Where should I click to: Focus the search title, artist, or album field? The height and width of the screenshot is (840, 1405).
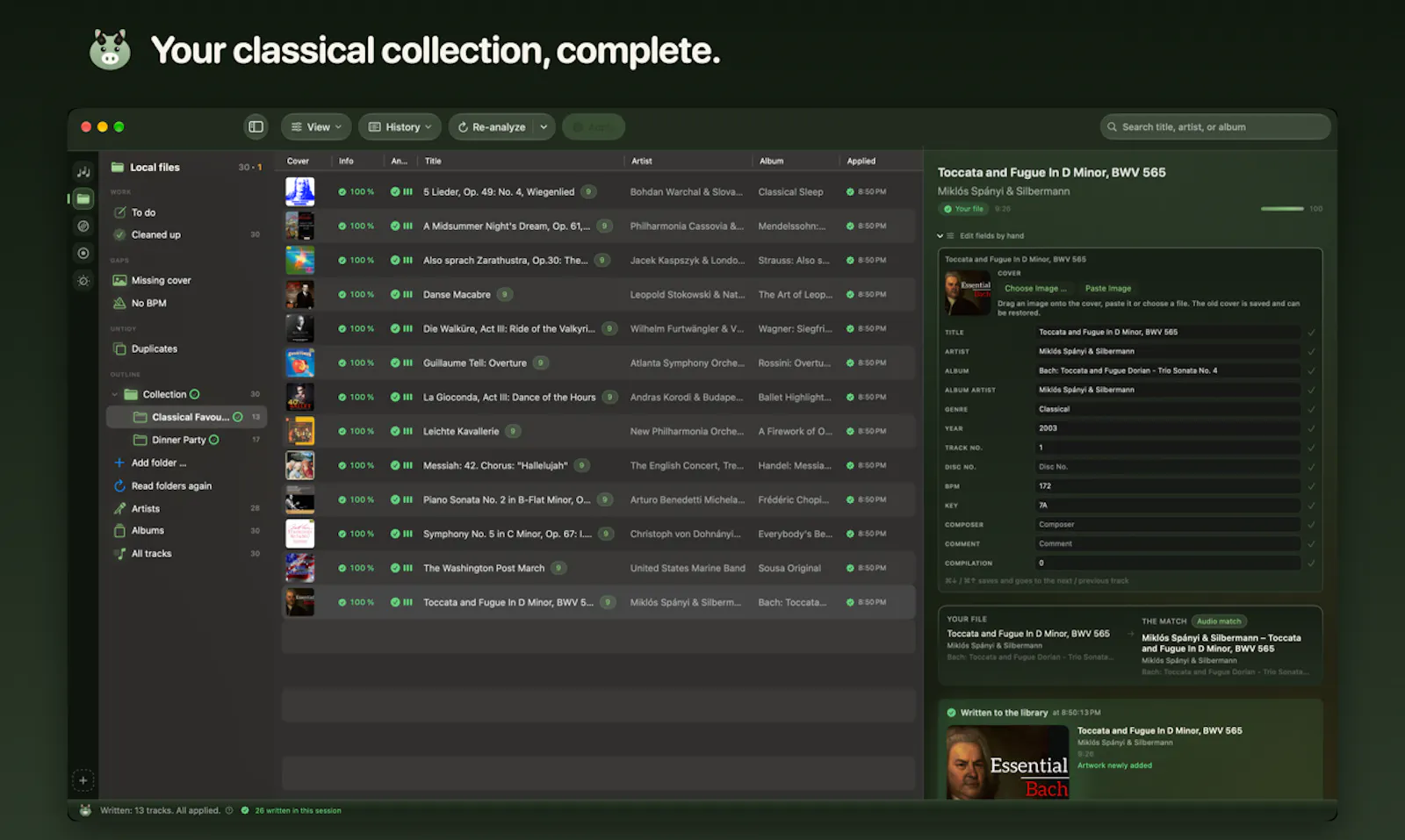click(x=1215, y=126)
